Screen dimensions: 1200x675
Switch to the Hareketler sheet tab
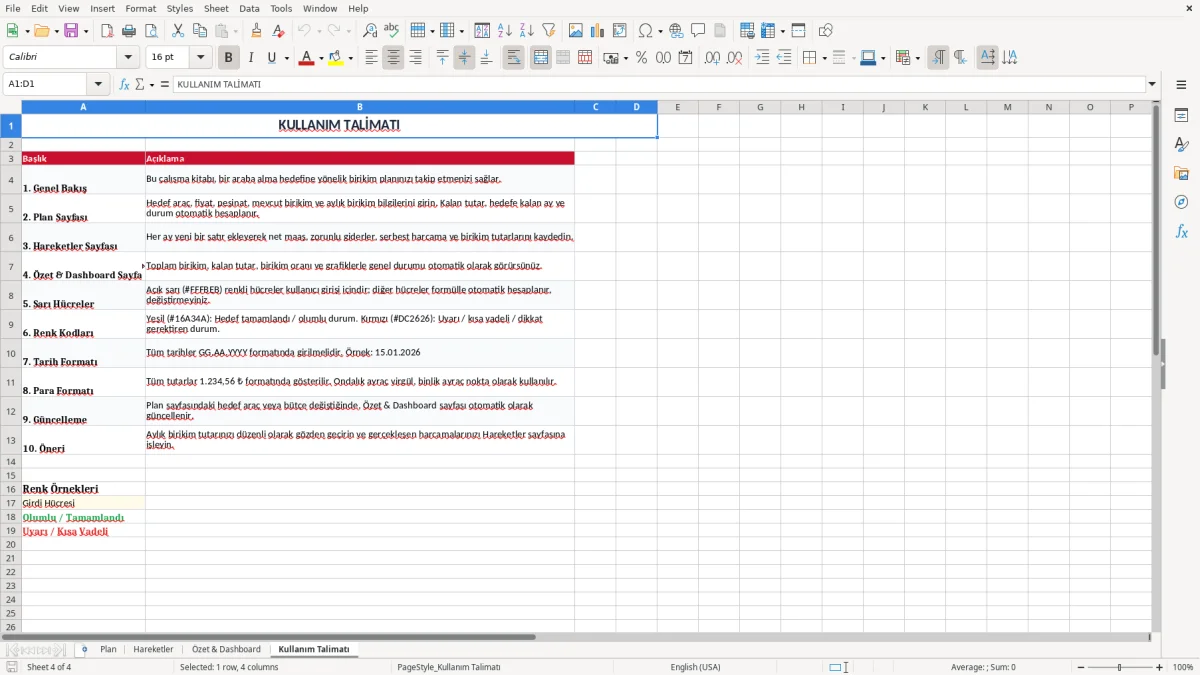(x=153, y=649)
